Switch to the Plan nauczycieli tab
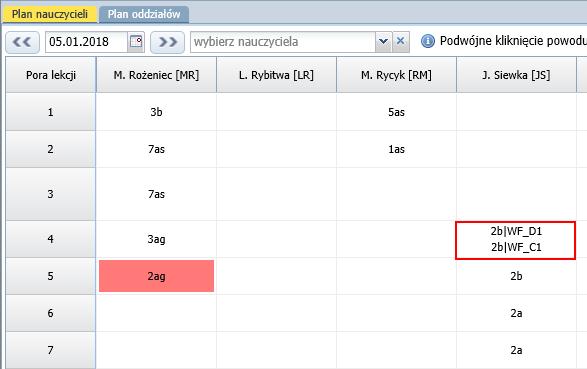The height and width of the screenshot is (369, 587). (50, 14)
